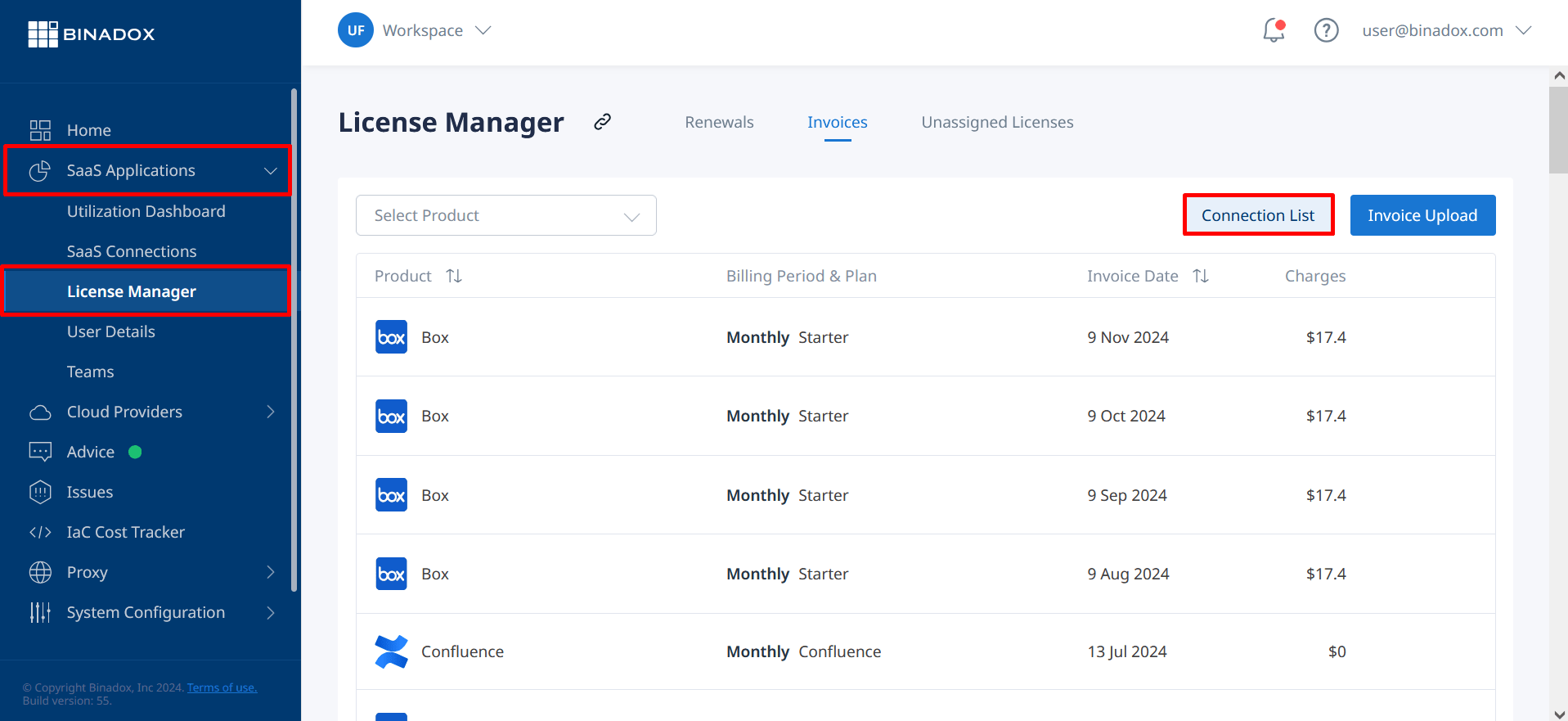Click the Advice chat icon
The height and width of the screenshot is (721, 1568).
coord(40,452)
